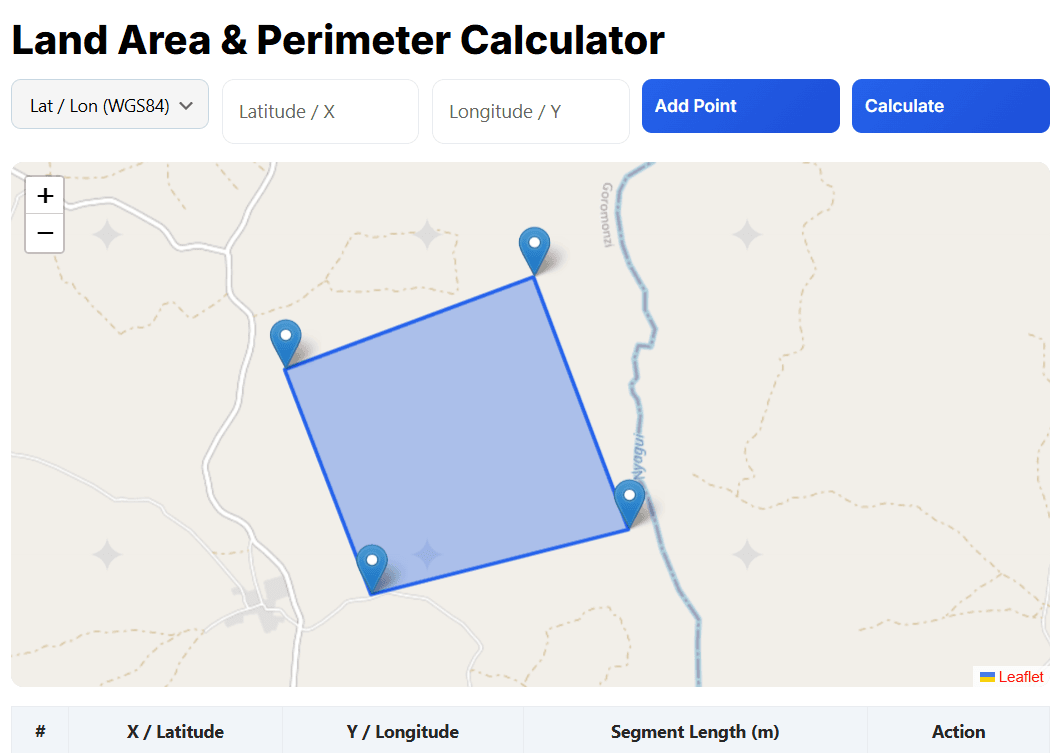This screenshot has width=1061, height=753.
Task: Click the zoom out control on the map
Action: pos(44,233)
